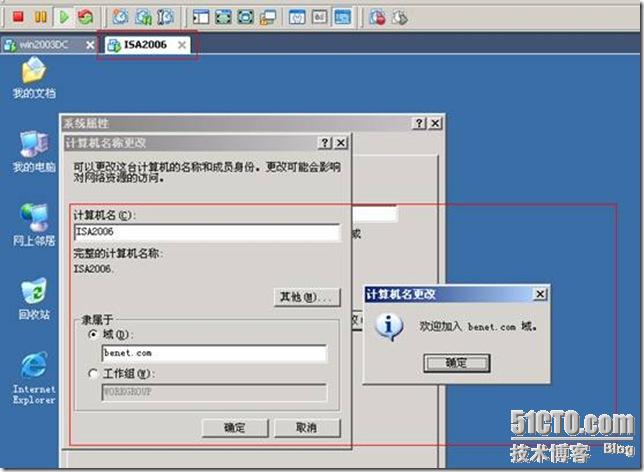Image resolution: width=644 pixels, height=472 pixels.
Task: Click the domain field benet.com
Action: pyautogui.click(x=214, y=353)
